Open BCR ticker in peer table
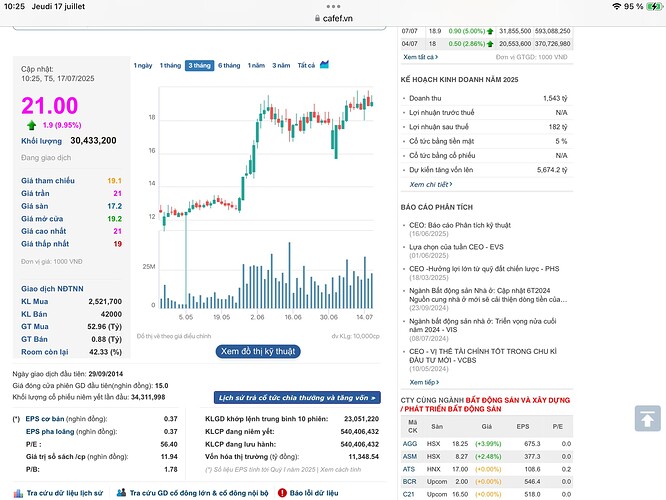666x500 pixels. pos(409,481)
